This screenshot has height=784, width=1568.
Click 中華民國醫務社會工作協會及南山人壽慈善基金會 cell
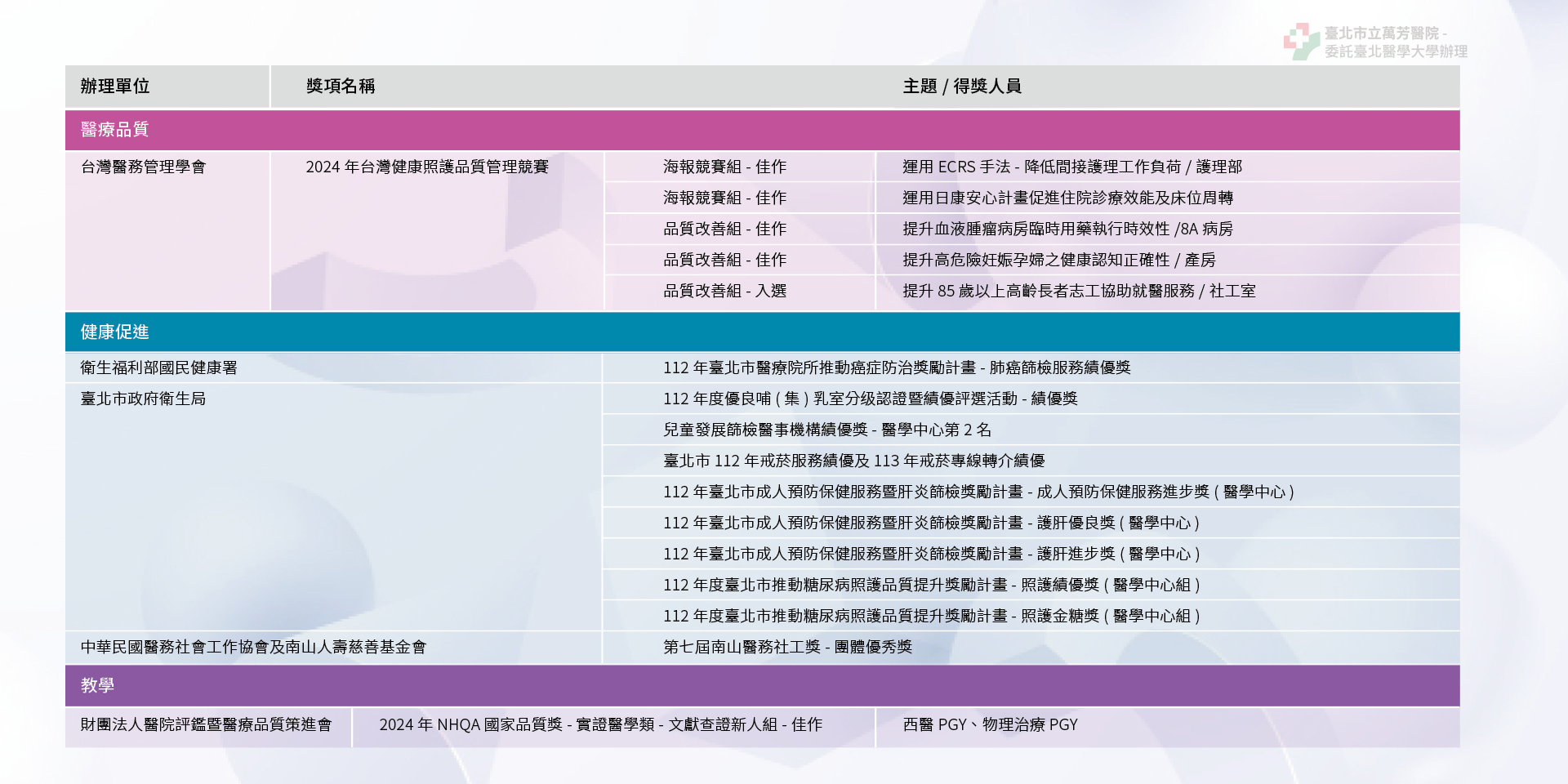point(253,647)
